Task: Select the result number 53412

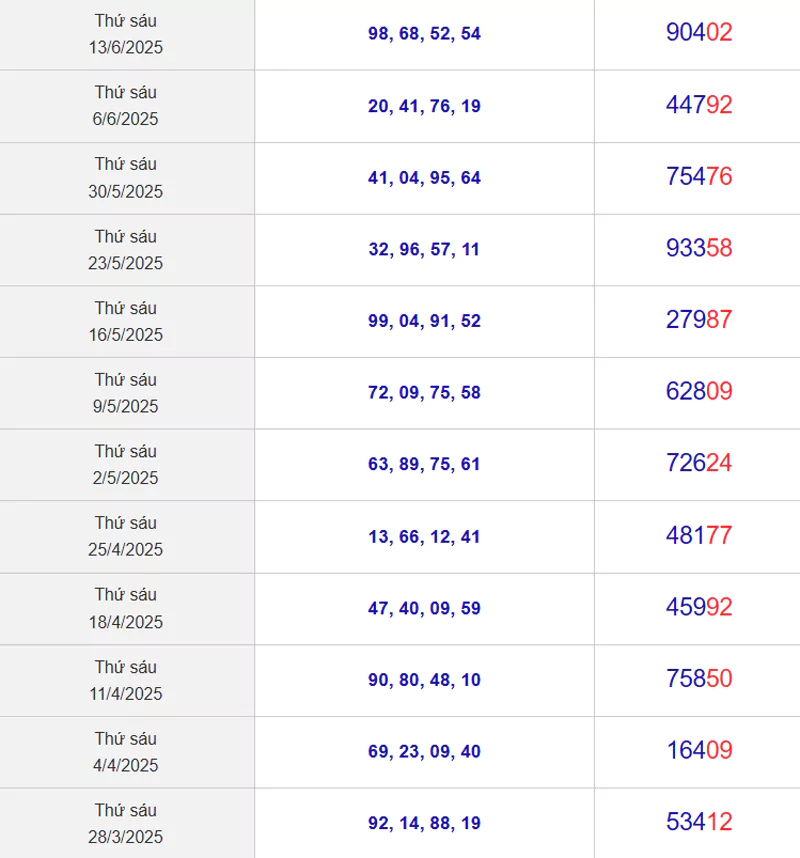Action: (x=699, y=823)
